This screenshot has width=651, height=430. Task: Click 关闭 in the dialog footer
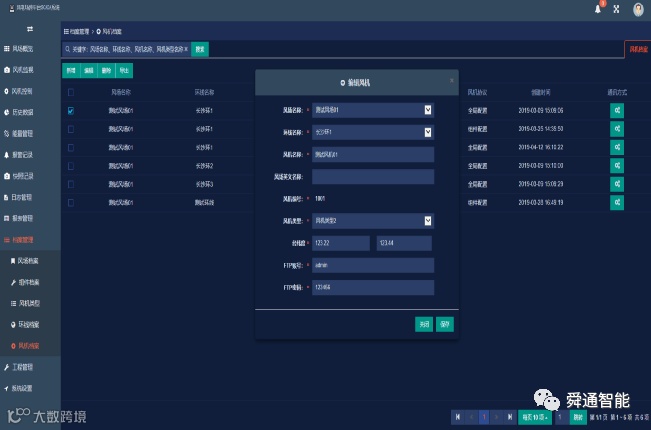pos(424,324)
